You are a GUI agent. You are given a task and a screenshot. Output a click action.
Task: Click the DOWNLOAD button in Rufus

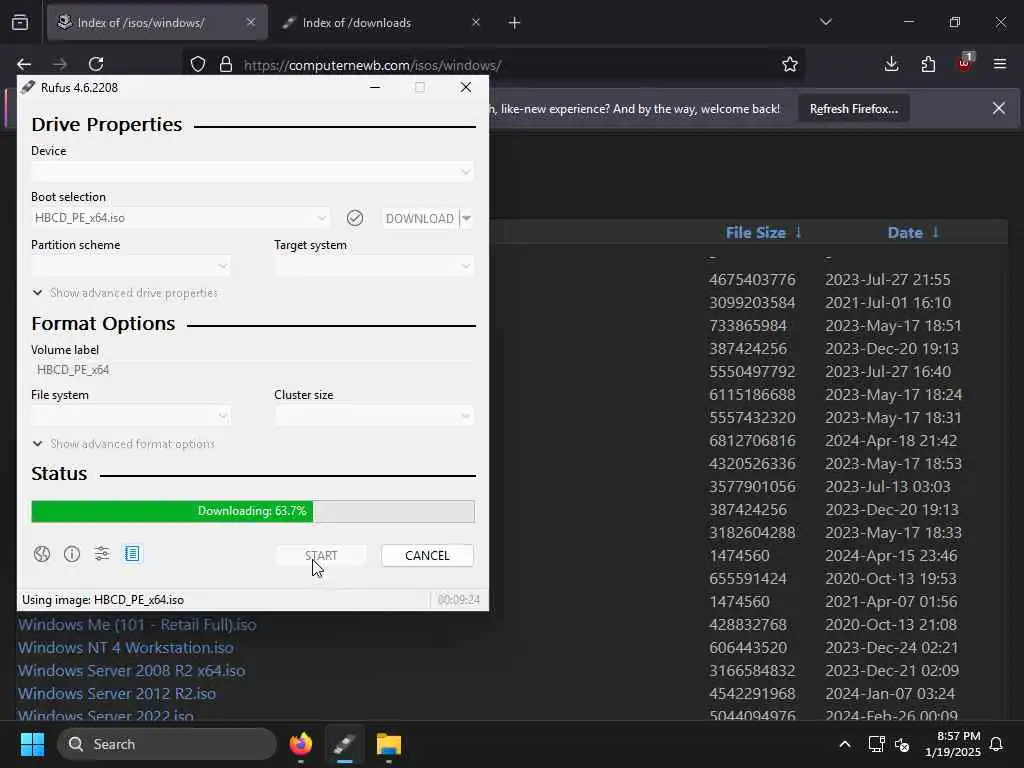(420, 218)
